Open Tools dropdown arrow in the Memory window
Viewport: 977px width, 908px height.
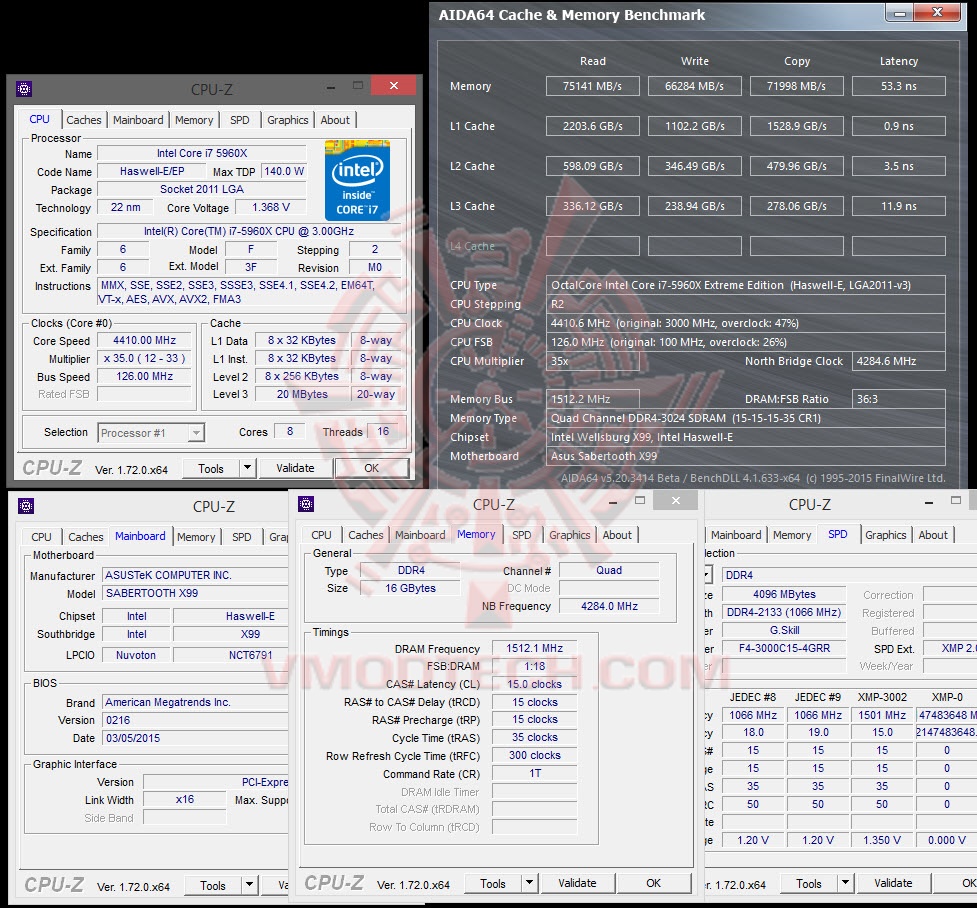pos(530,883)
